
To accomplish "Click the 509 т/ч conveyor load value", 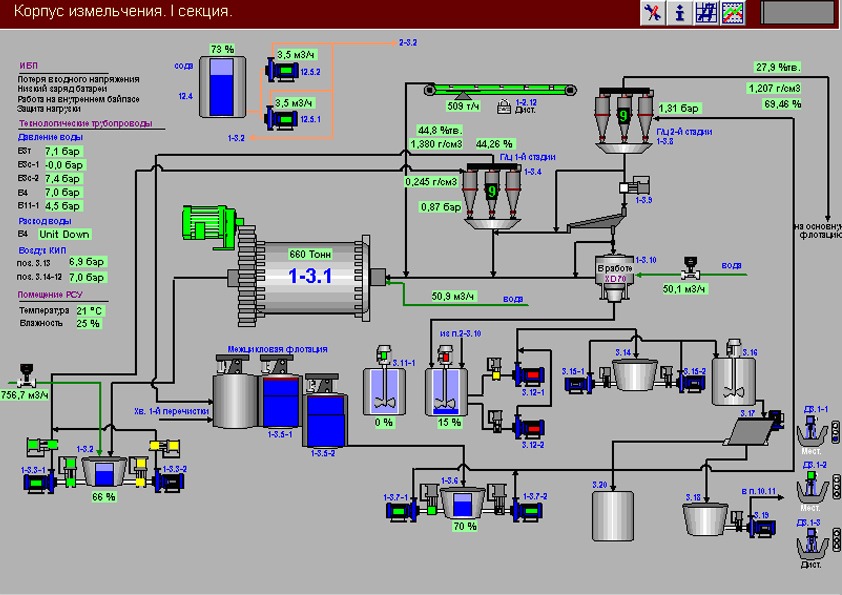I will click(462, 106).
